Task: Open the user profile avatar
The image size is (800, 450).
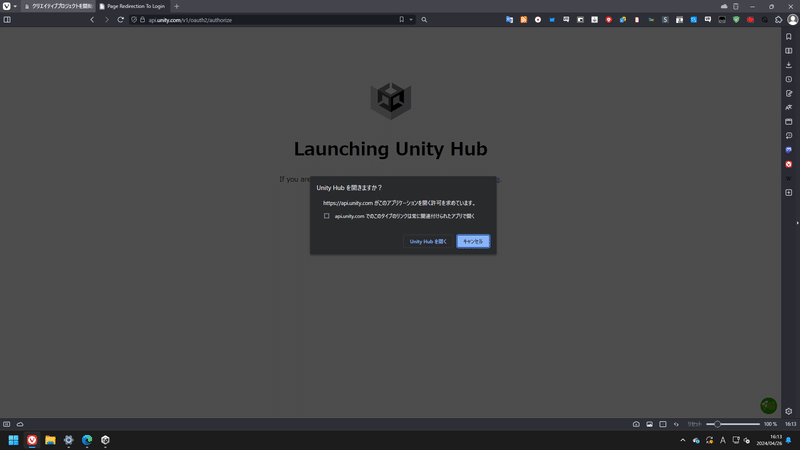Action: [x=792, y=19]
